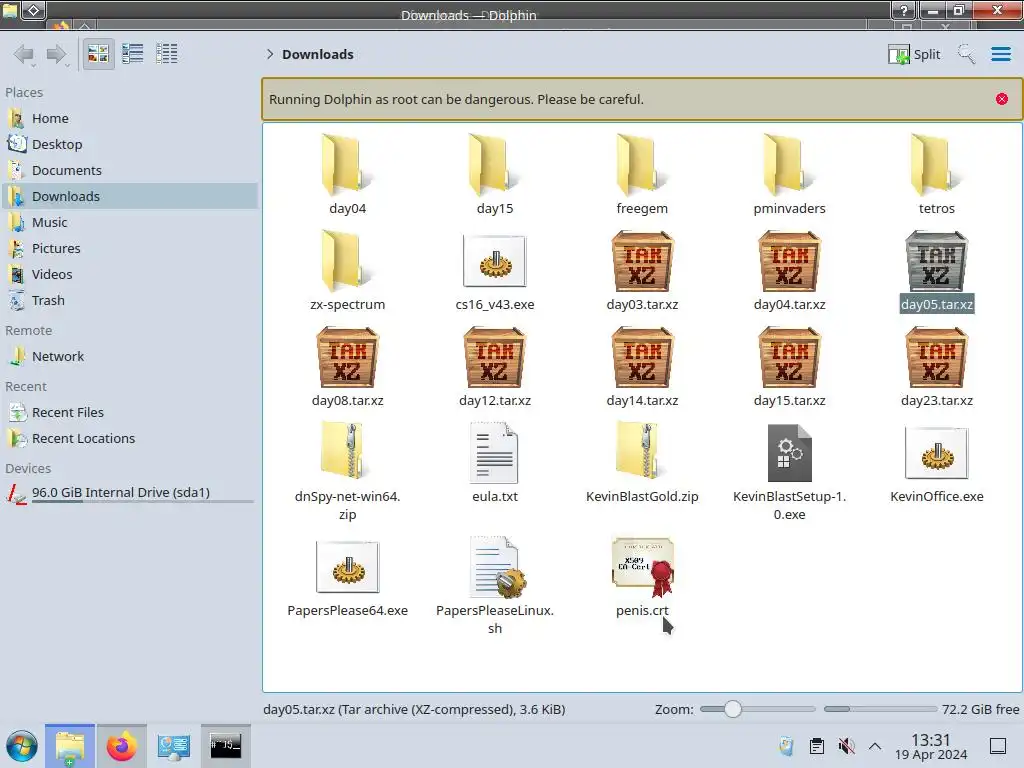Viewport: 1024px width, 768px height.
Task: Open Music in Places sidebar
Action: [129, 223]
